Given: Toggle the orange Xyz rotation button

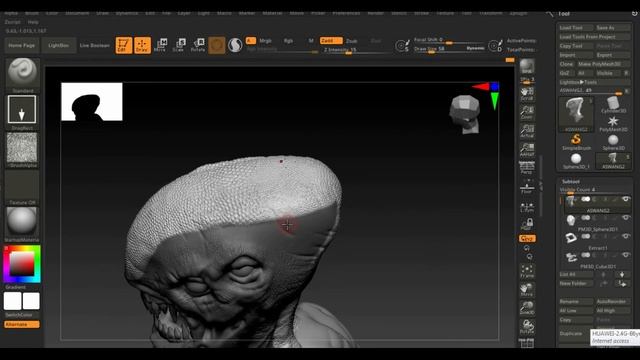Looking at the screenshot, I should tap(527, 238).
